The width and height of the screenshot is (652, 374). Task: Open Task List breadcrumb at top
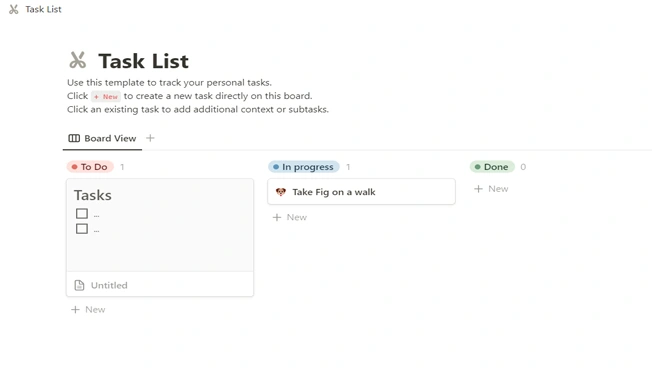pos(43,9)
